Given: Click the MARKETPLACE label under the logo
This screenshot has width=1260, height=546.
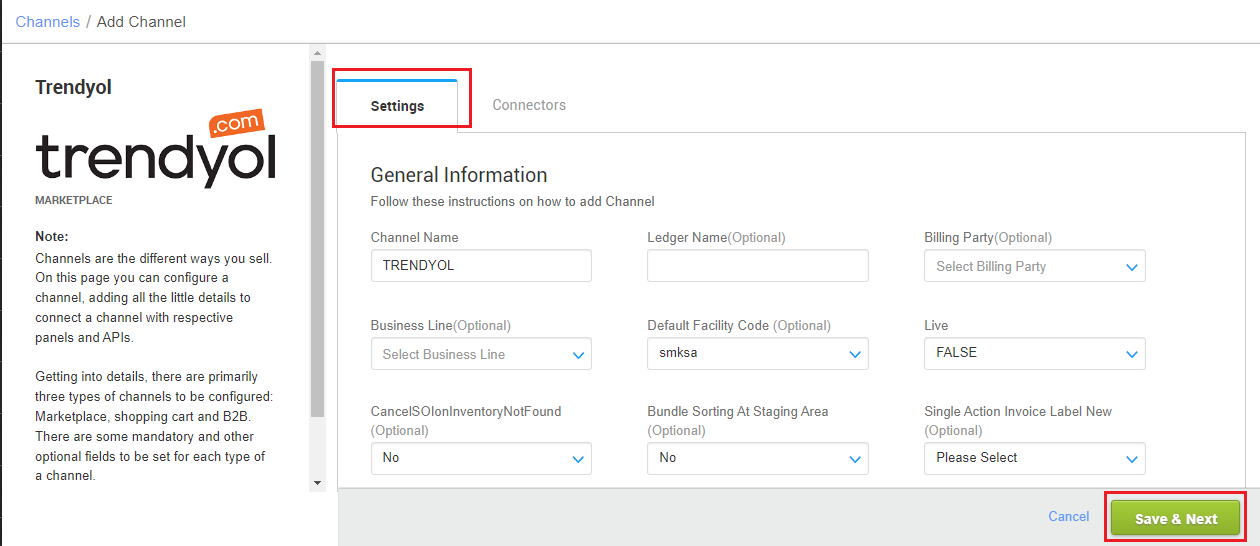Looking at the screenshot, I should point(74,200).
